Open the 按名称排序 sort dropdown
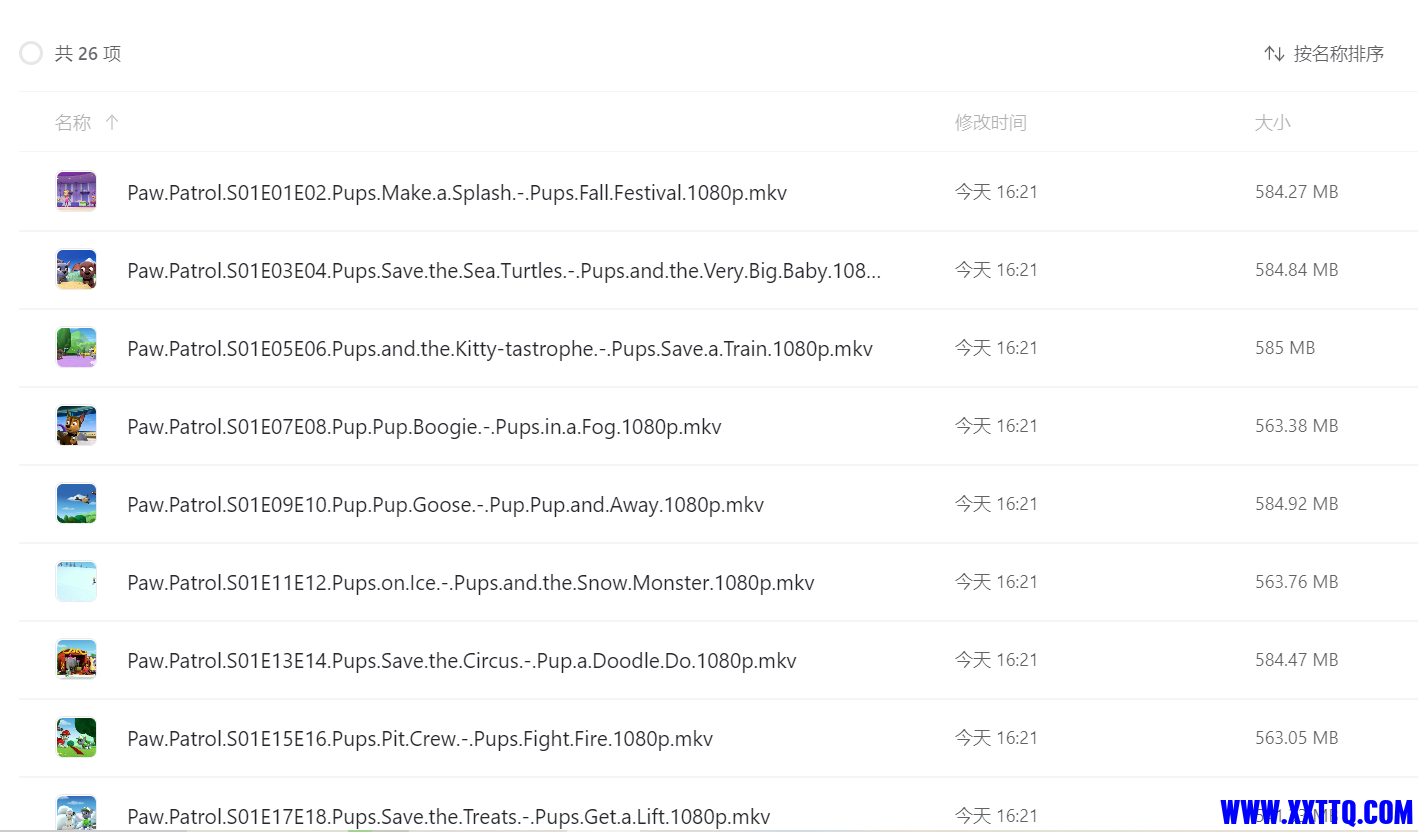 (1324, 54)
